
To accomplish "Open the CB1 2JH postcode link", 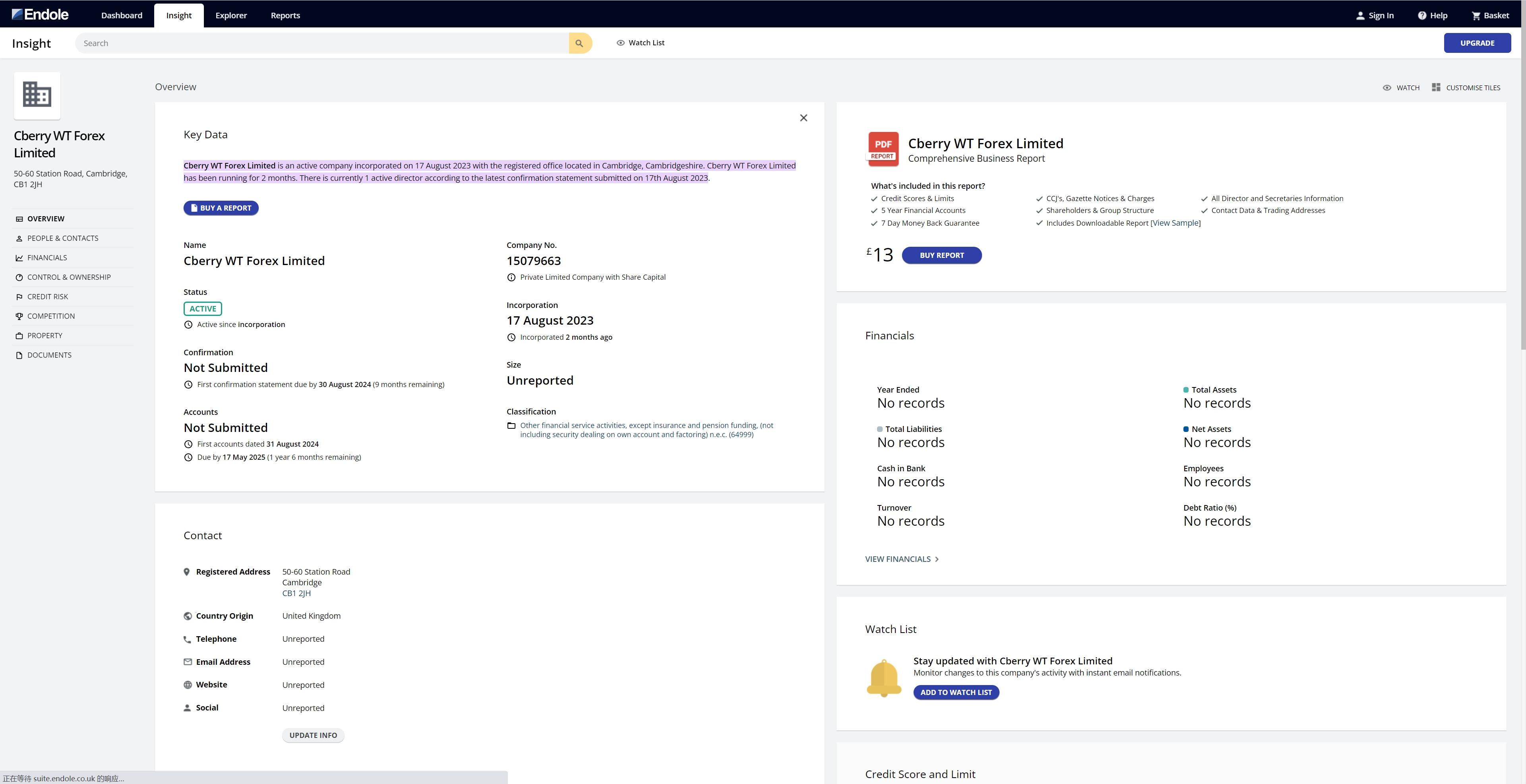I will [296, 593].
